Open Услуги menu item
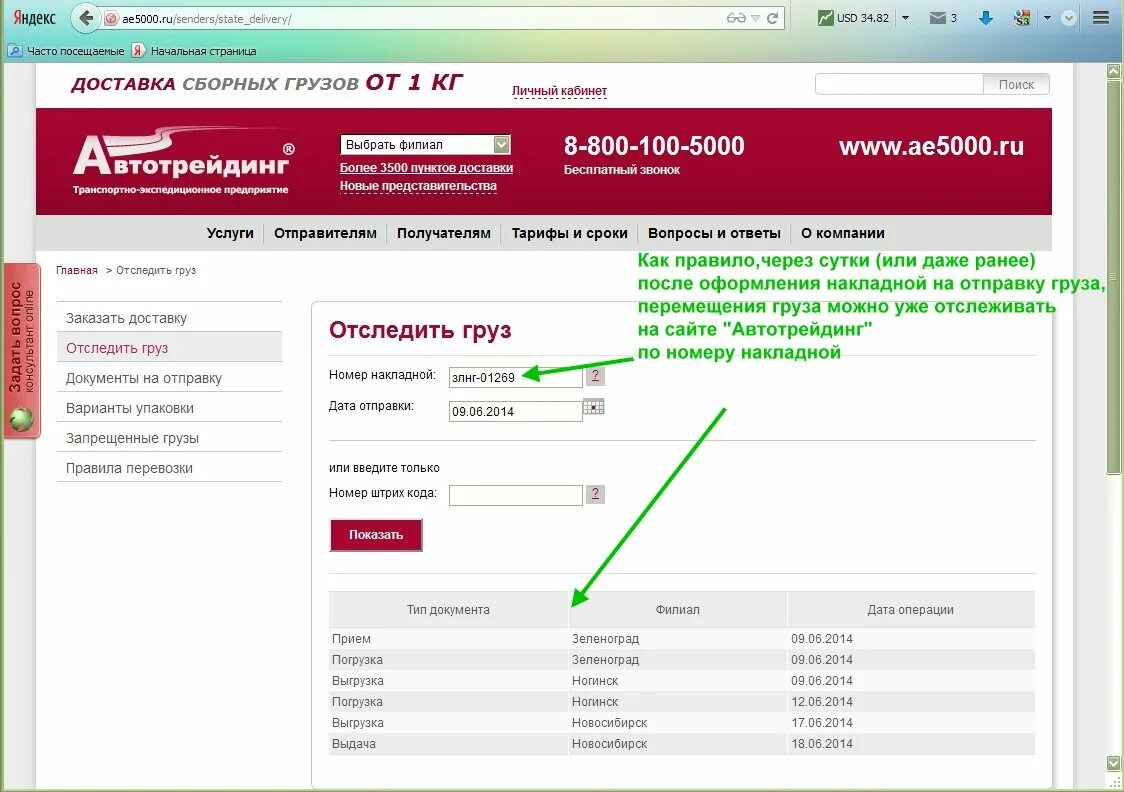The width and height of the screenshot is (1124, 792). (x=230, y=233)
